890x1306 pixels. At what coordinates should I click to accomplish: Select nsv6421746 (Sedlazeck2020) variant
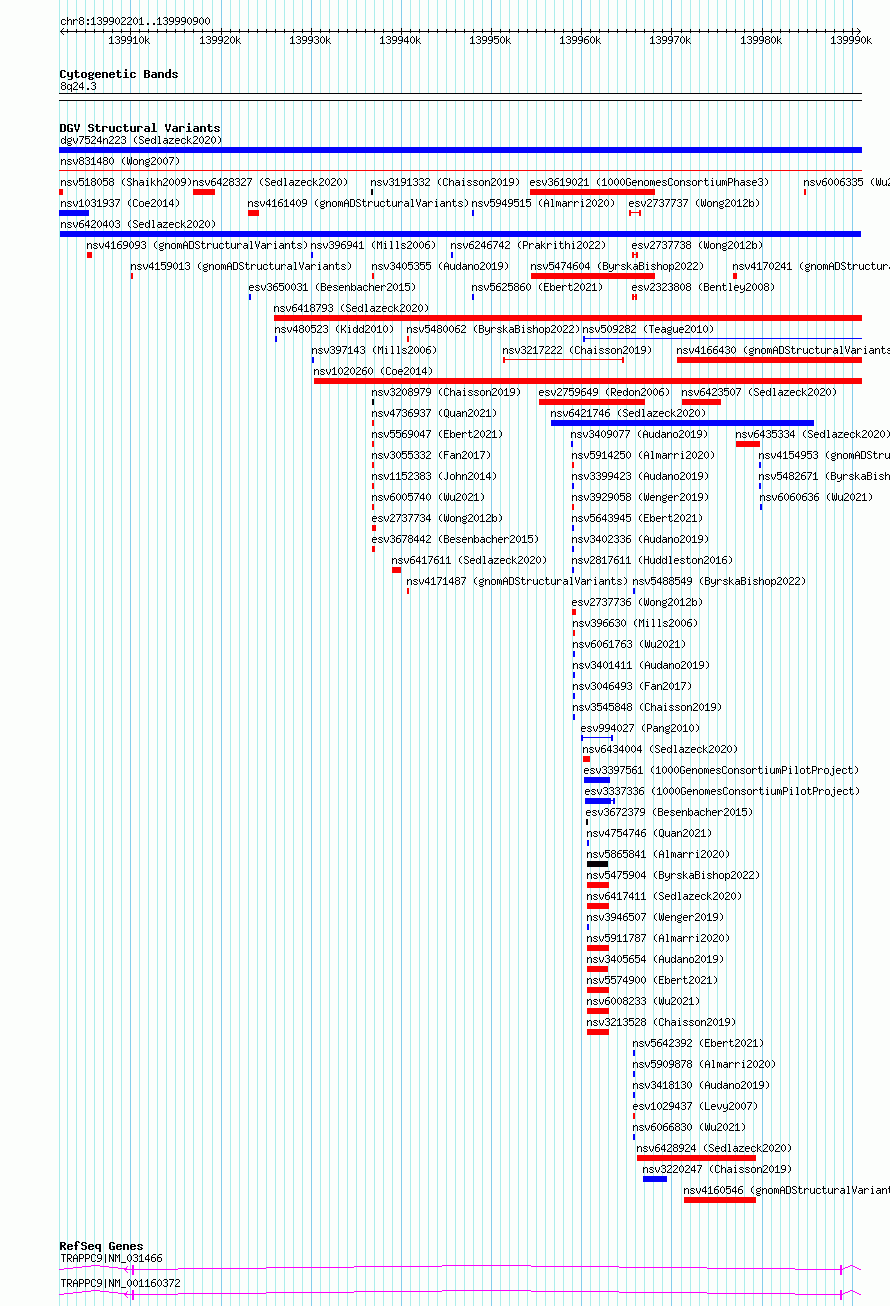click(628, 413)
